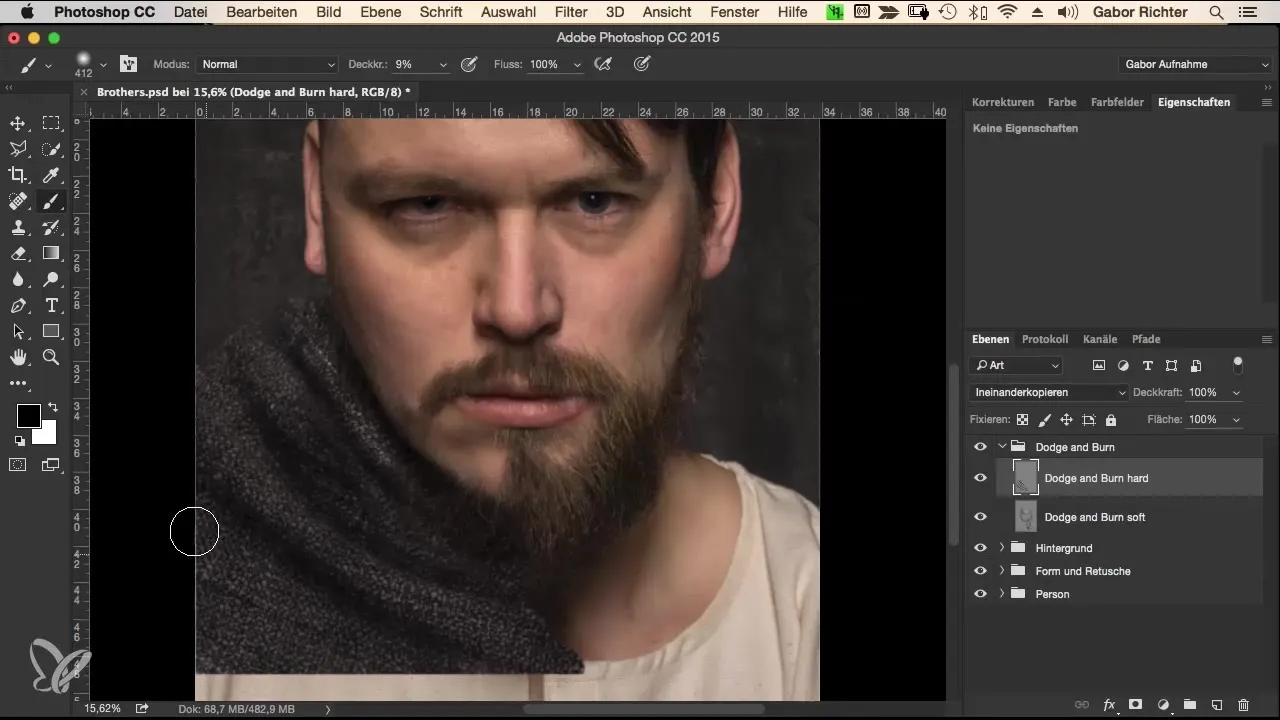The width and height of the screenshot is (1280, 720).
Task: Select the Dodge tool
Action: coord(51,280)
